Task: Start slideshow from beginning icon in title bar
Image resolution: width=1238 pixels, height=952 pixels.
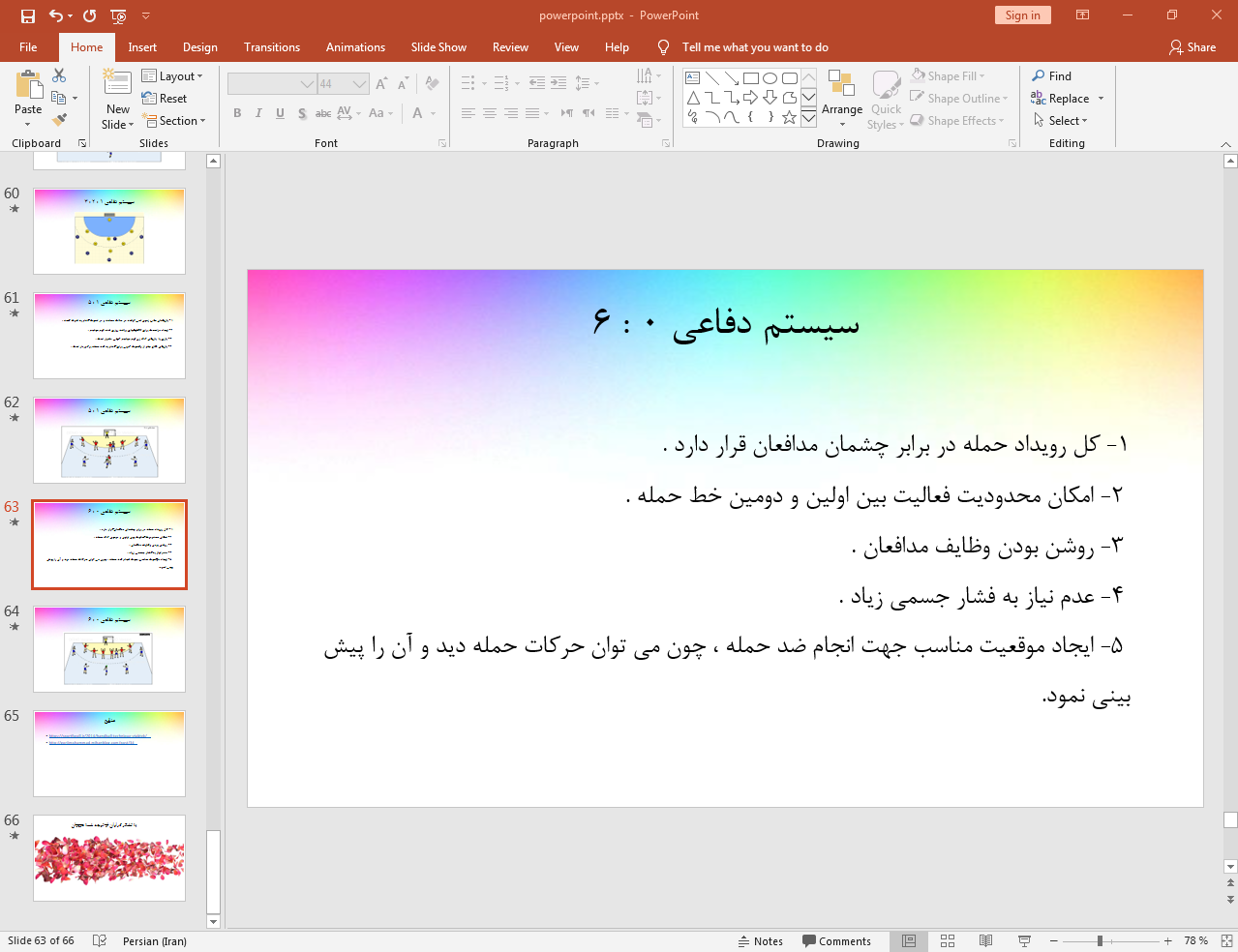Action: pyautogui.click(x=119, y=15)
